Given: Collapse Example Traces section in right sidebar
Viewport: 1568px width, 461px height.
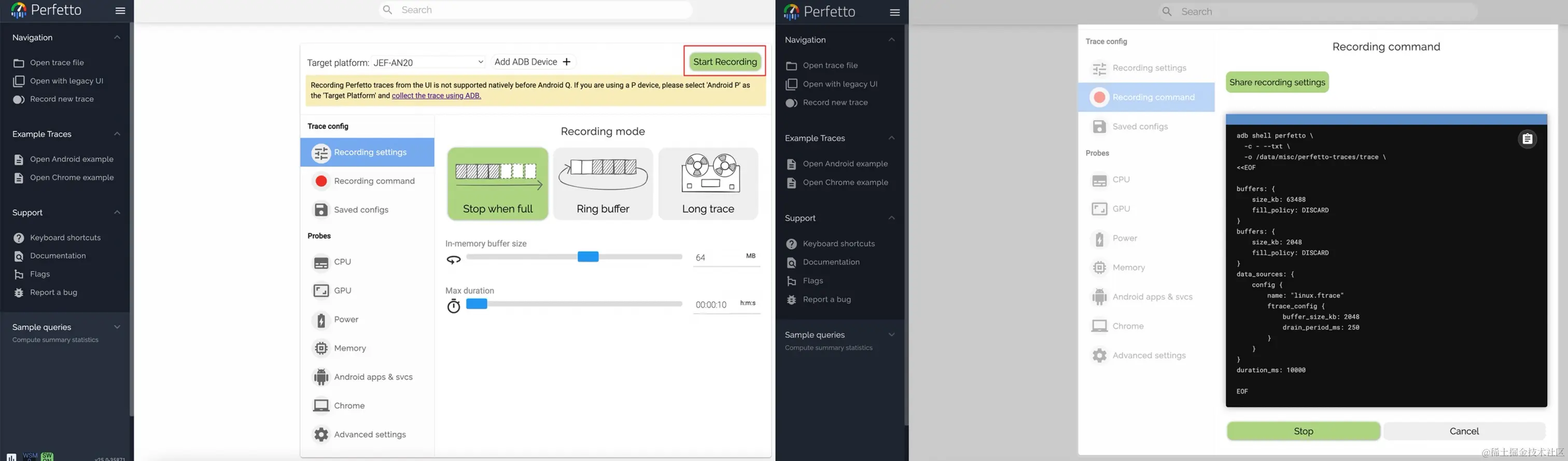Looking at the screenshot, I should tap(891, 138).
